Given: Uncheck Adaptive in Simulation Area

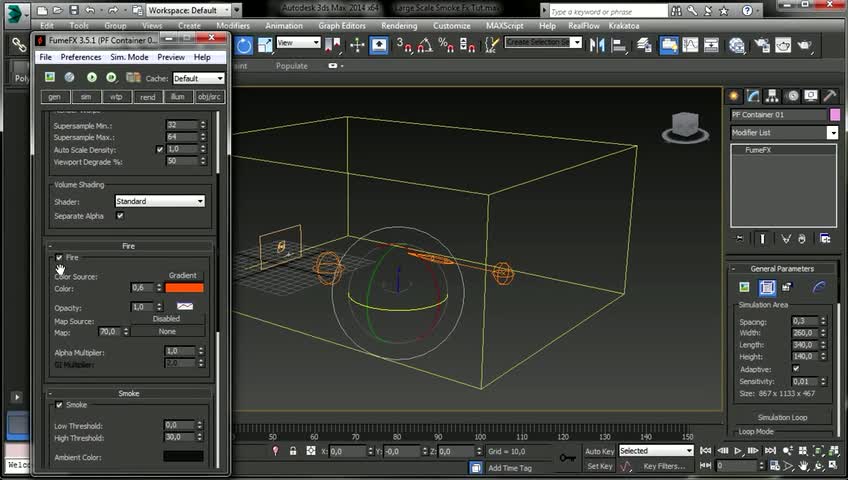Looking at the screenshot, I should tap(796, 368).
